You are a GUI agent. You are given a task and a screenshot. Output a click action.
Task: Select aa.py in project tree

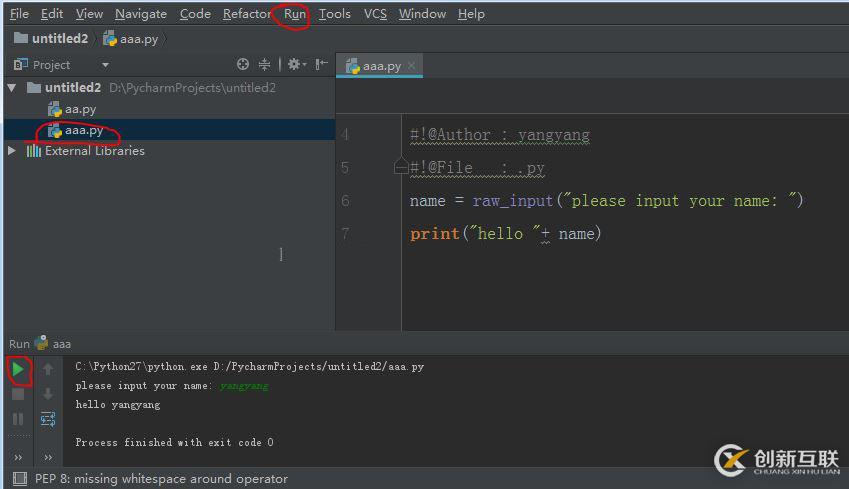point(72,109)
